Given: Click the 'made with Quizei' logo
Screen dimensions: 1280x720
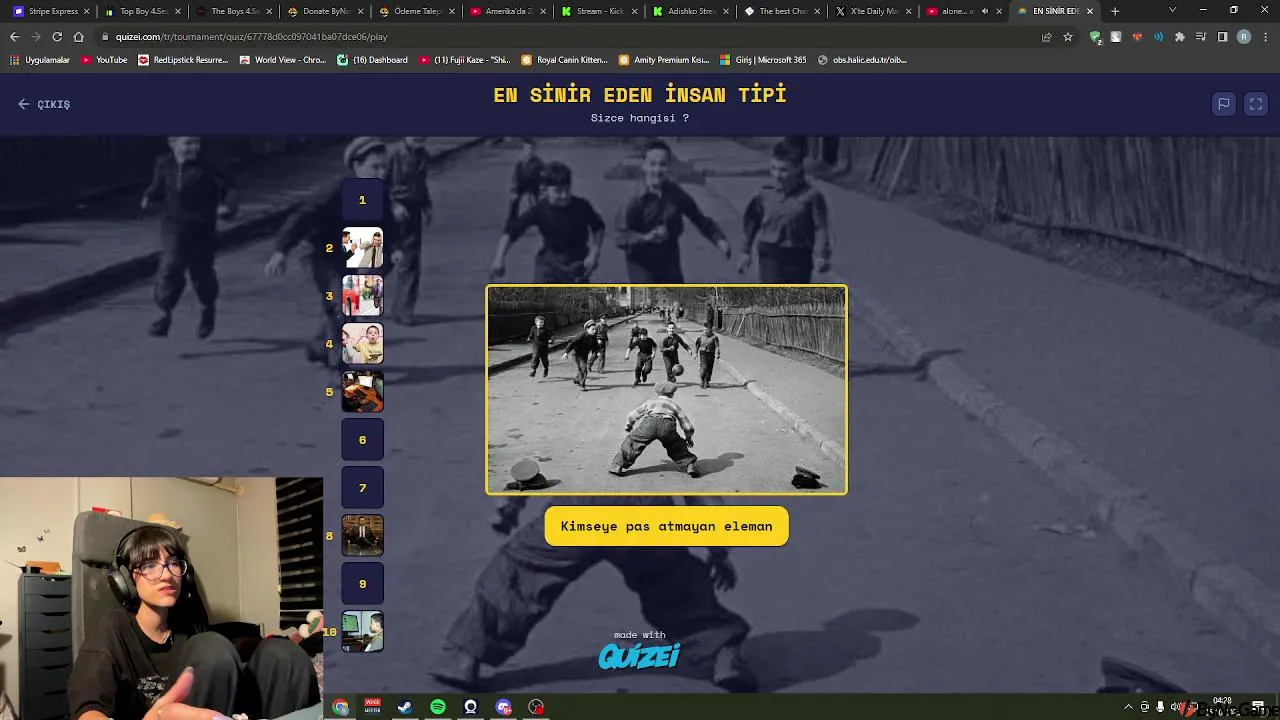Looking at the screenshot, I should pyautogui.click(x=639, y=650).
